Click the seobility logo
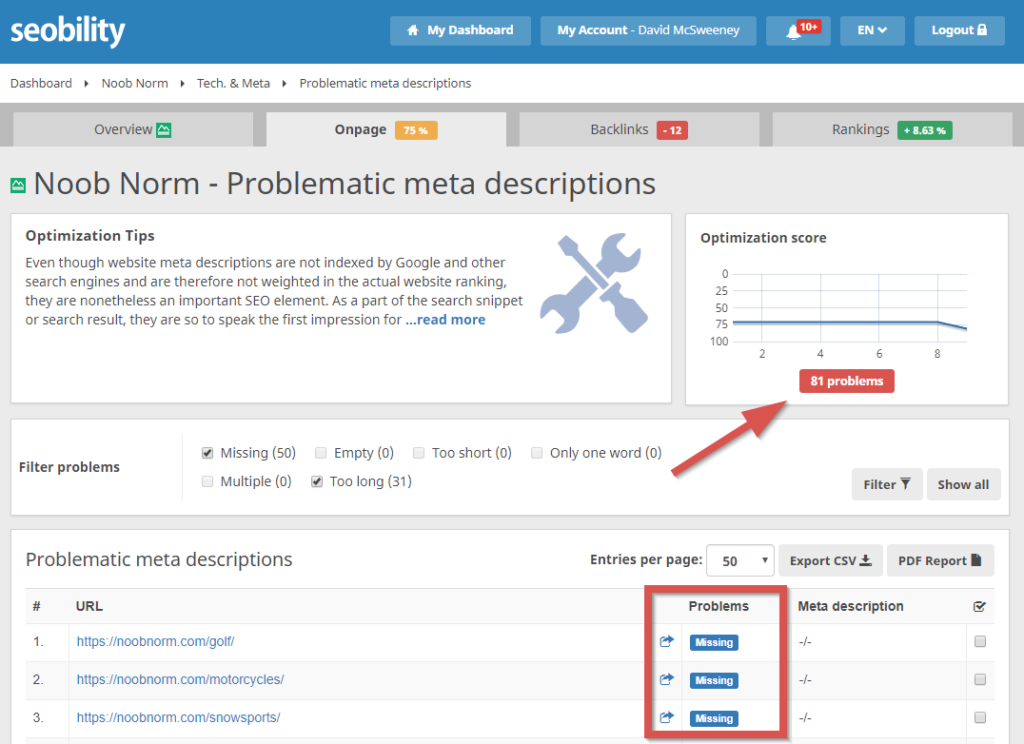The width and height of the screenshot is (1024, 744). 67,31
